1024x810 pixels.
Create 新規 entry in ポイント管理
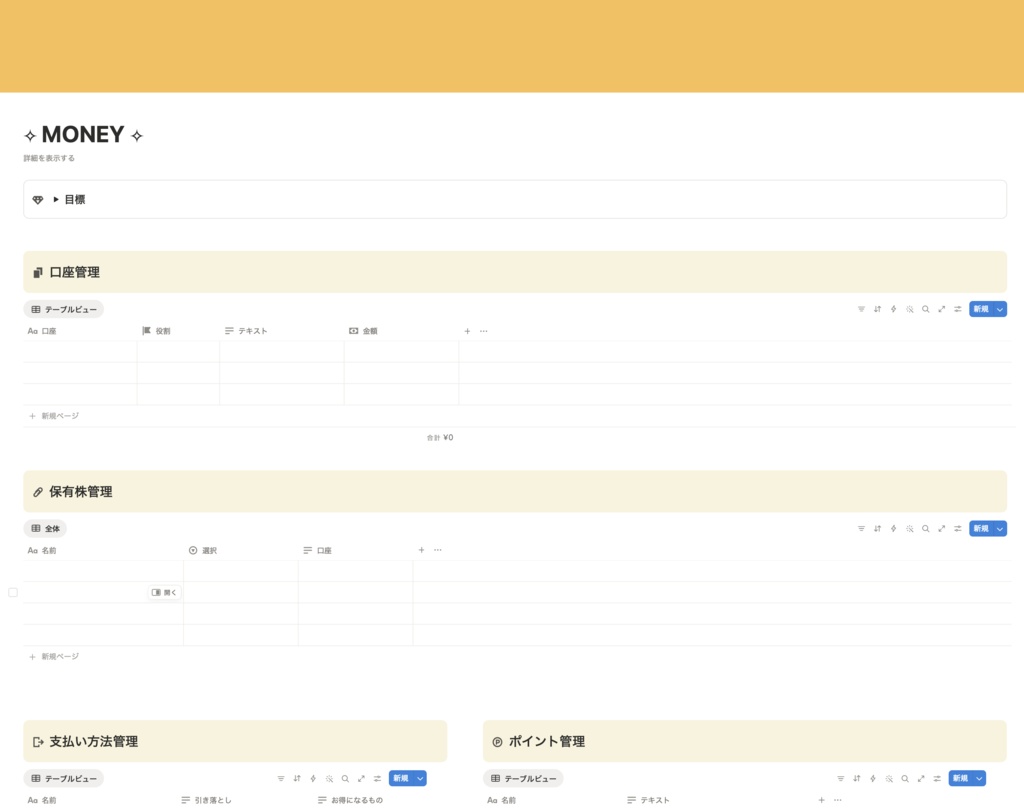click(x=961, y=779)
